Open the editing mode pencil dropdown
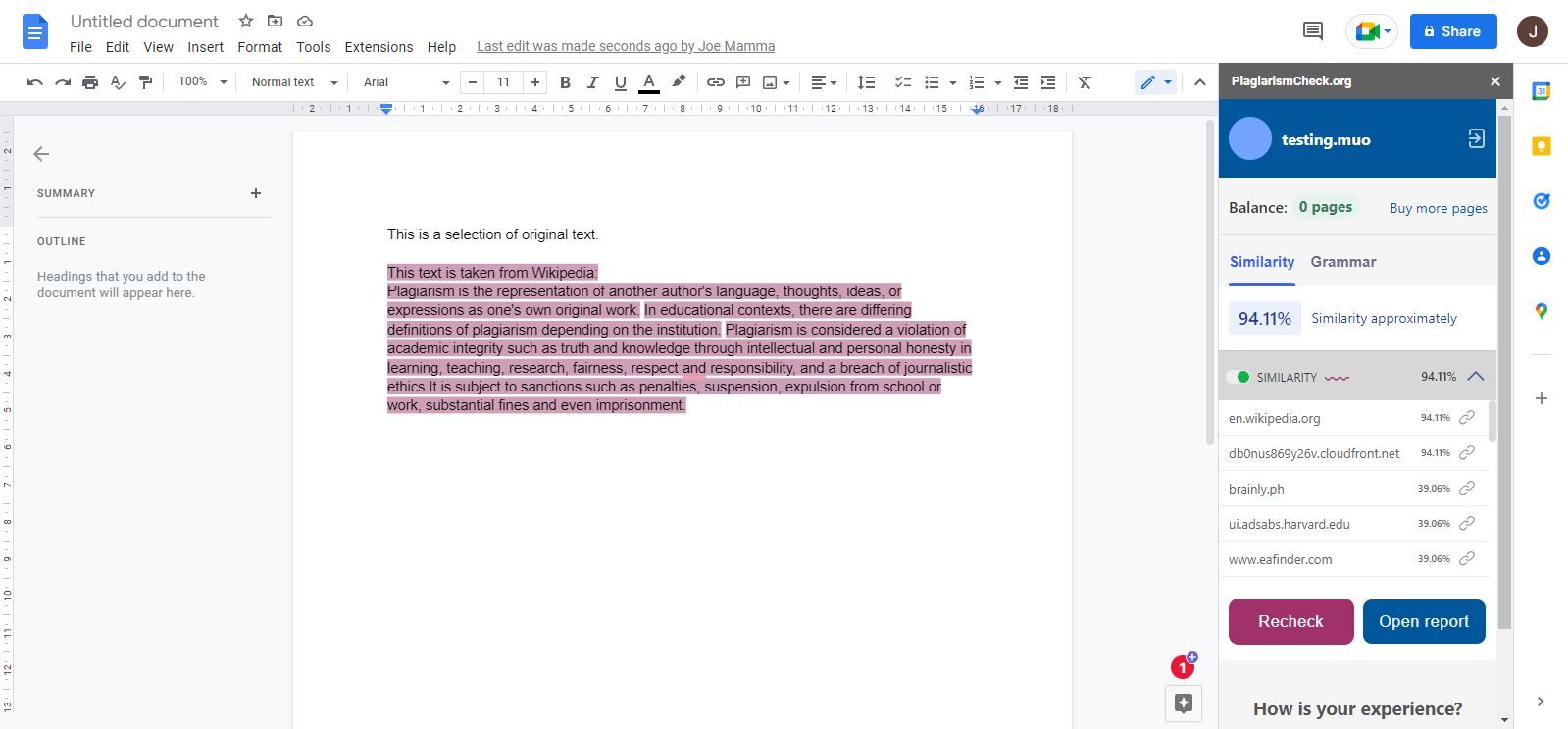 pyautogui.click(x=1156, y=82)
